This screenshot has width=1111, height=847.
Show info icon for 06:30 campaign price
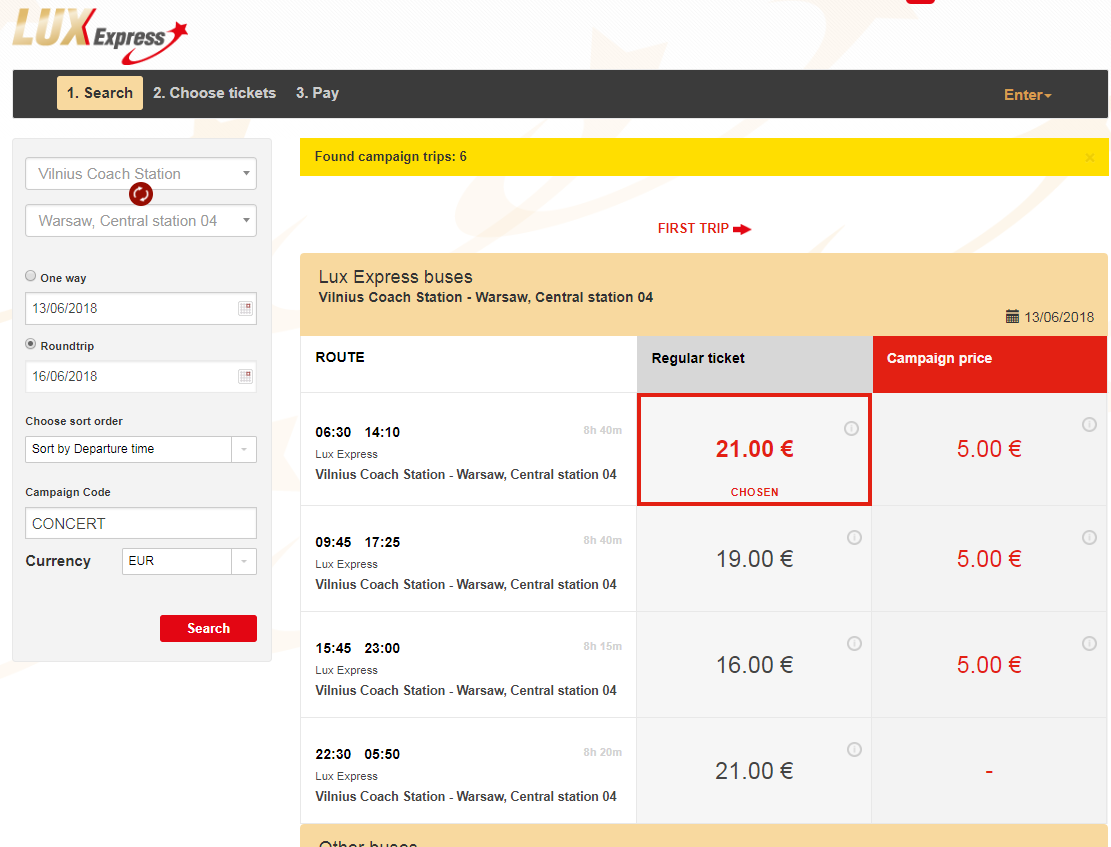pyautogui.click(x=1089, y=425)
